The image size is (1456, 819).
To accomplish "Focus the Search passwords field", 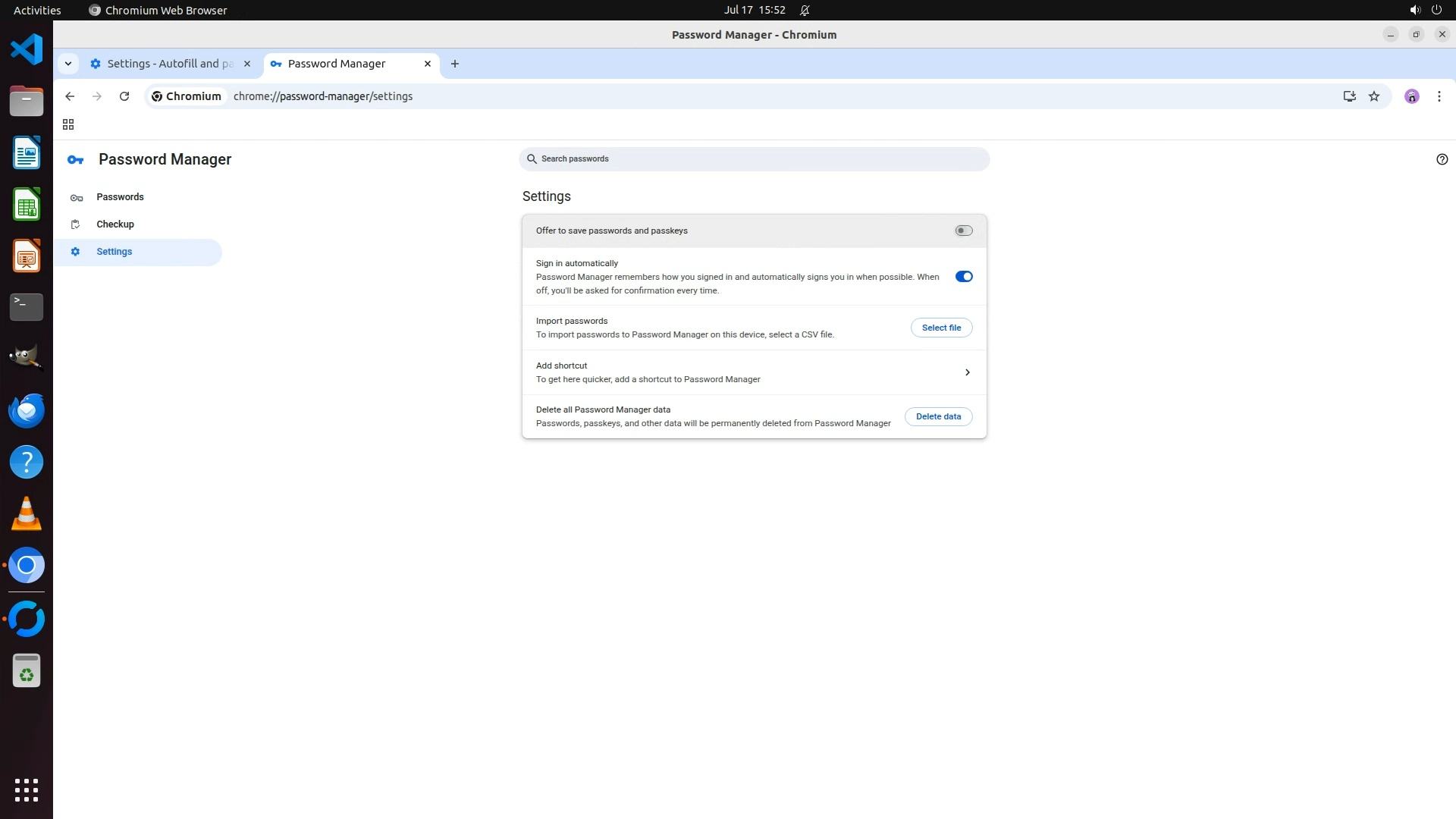I will (x=755, y=159).
